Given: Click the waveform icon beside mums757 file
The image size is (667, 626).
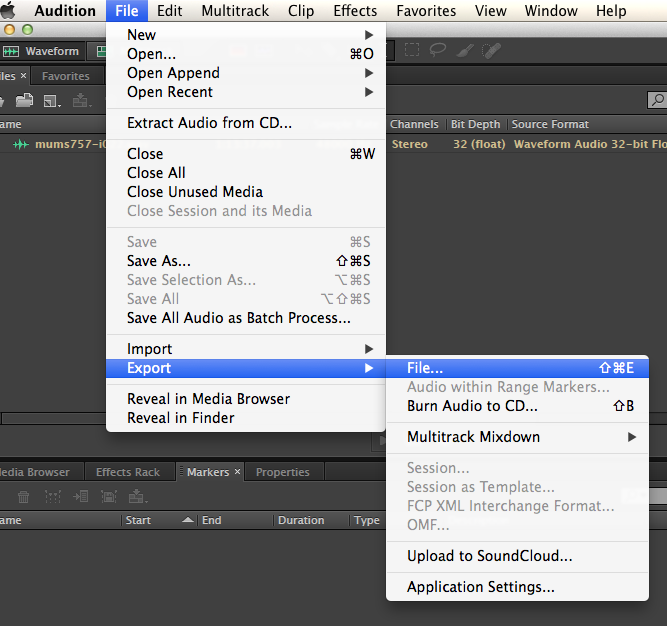Looking at the screenshot, I should 21,145.
